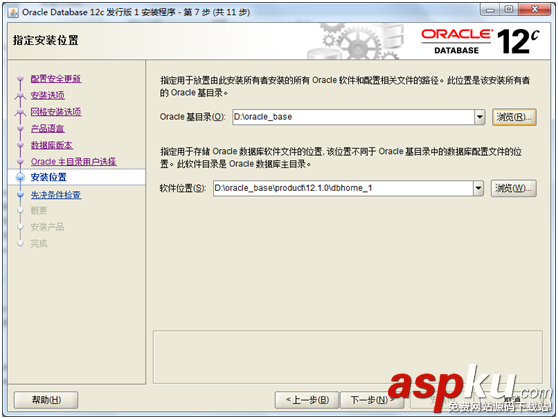Open the 数据库版本 step link
Viewport: 558px width, 419px height.
[52, 145]
